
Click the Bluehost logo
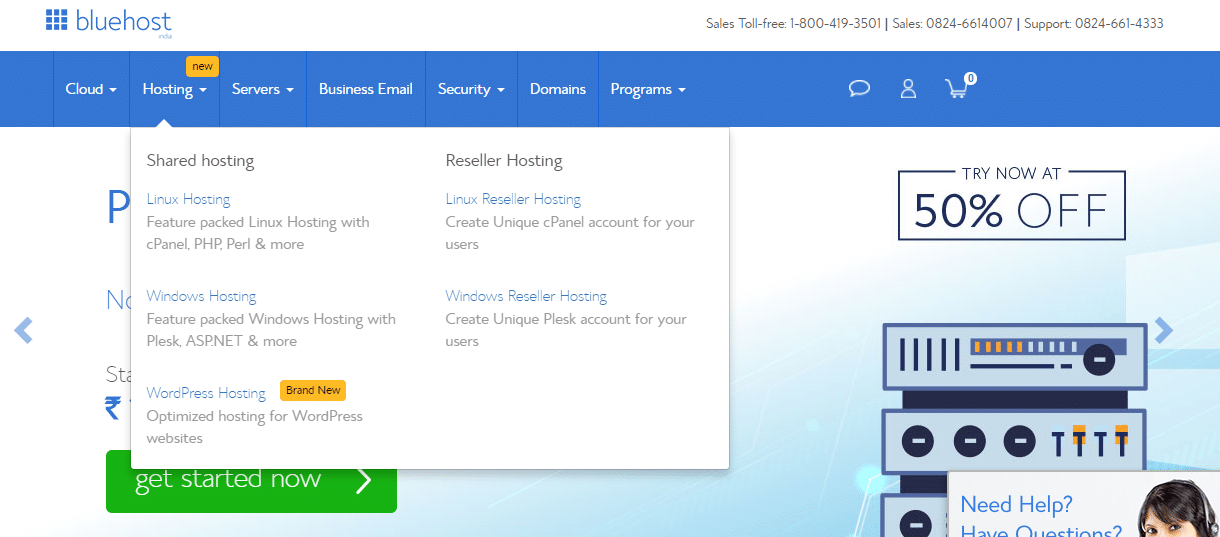point(108,21)
